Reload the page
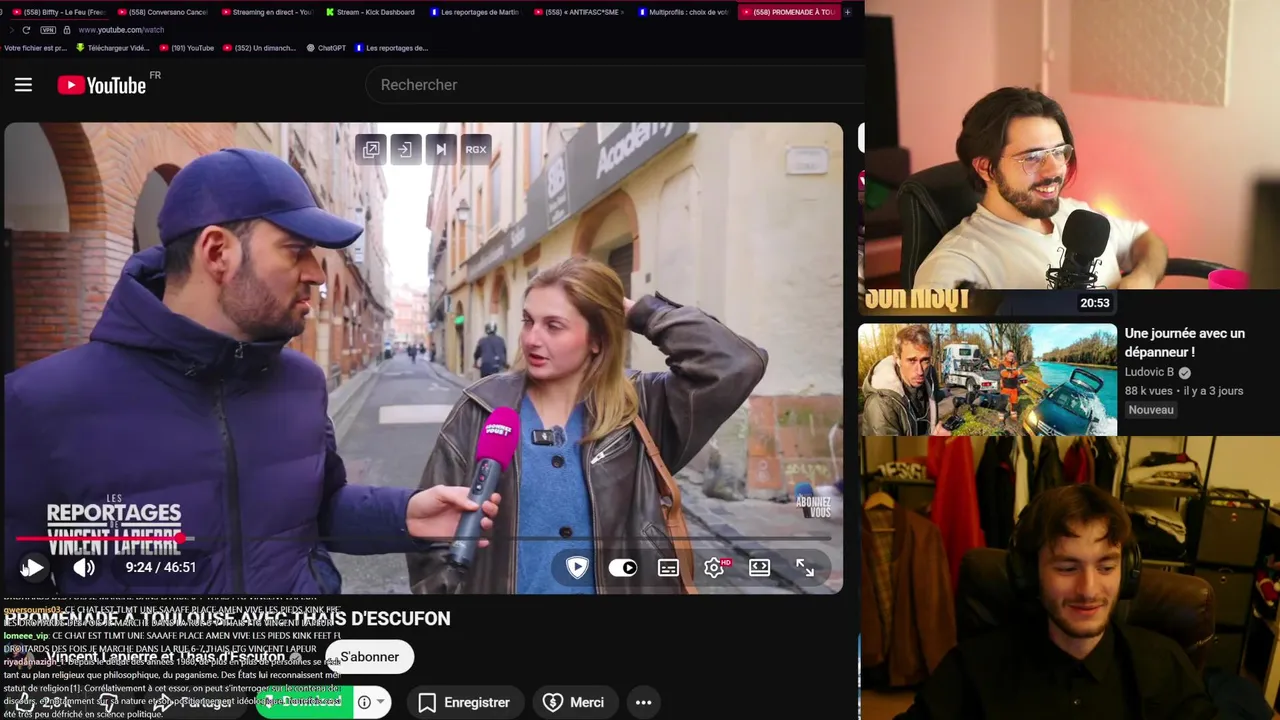Image resolution: width=1280 pixels, height=720 pixels. click(x=26, y=30)
